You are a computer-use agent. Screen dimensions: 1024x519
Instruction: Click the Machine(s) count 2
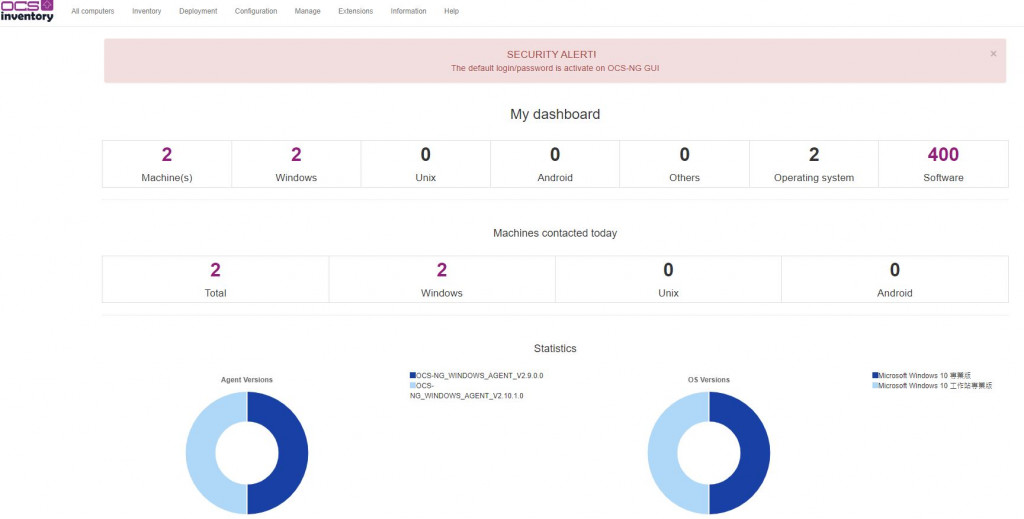[167, 155]
